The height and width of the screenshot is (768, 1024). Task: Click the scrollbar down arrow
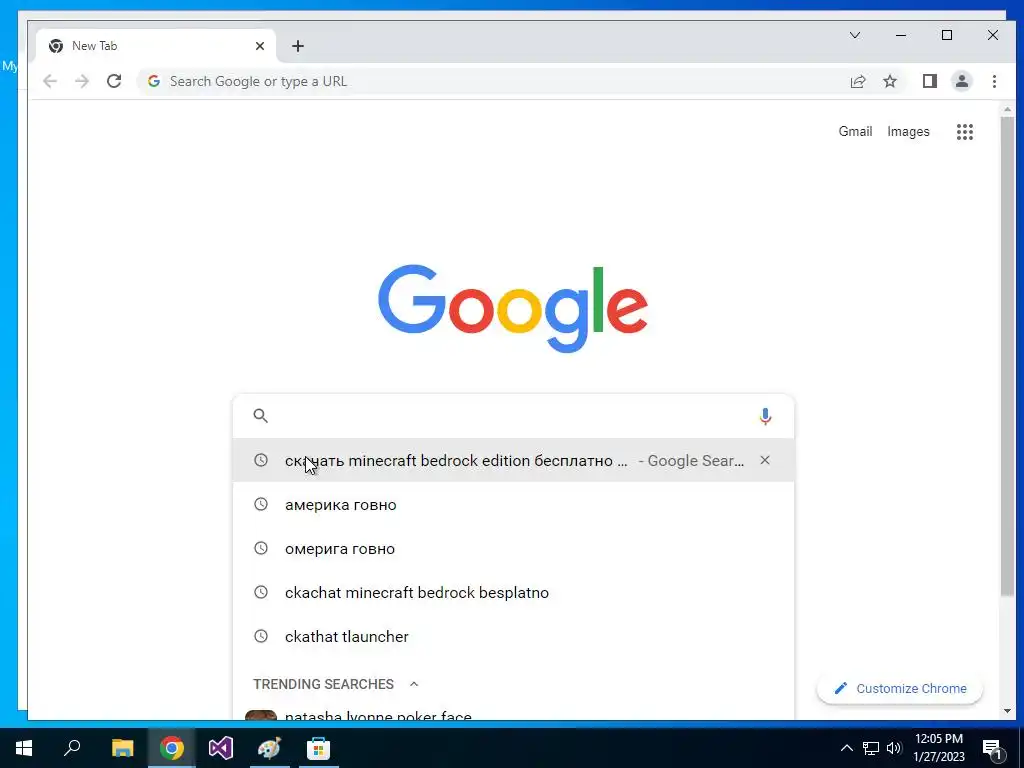point(1007,711)
